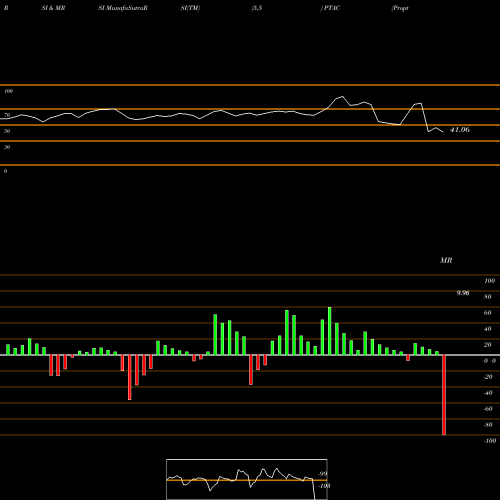Click the '(Propt' header text

pos(400,8)
